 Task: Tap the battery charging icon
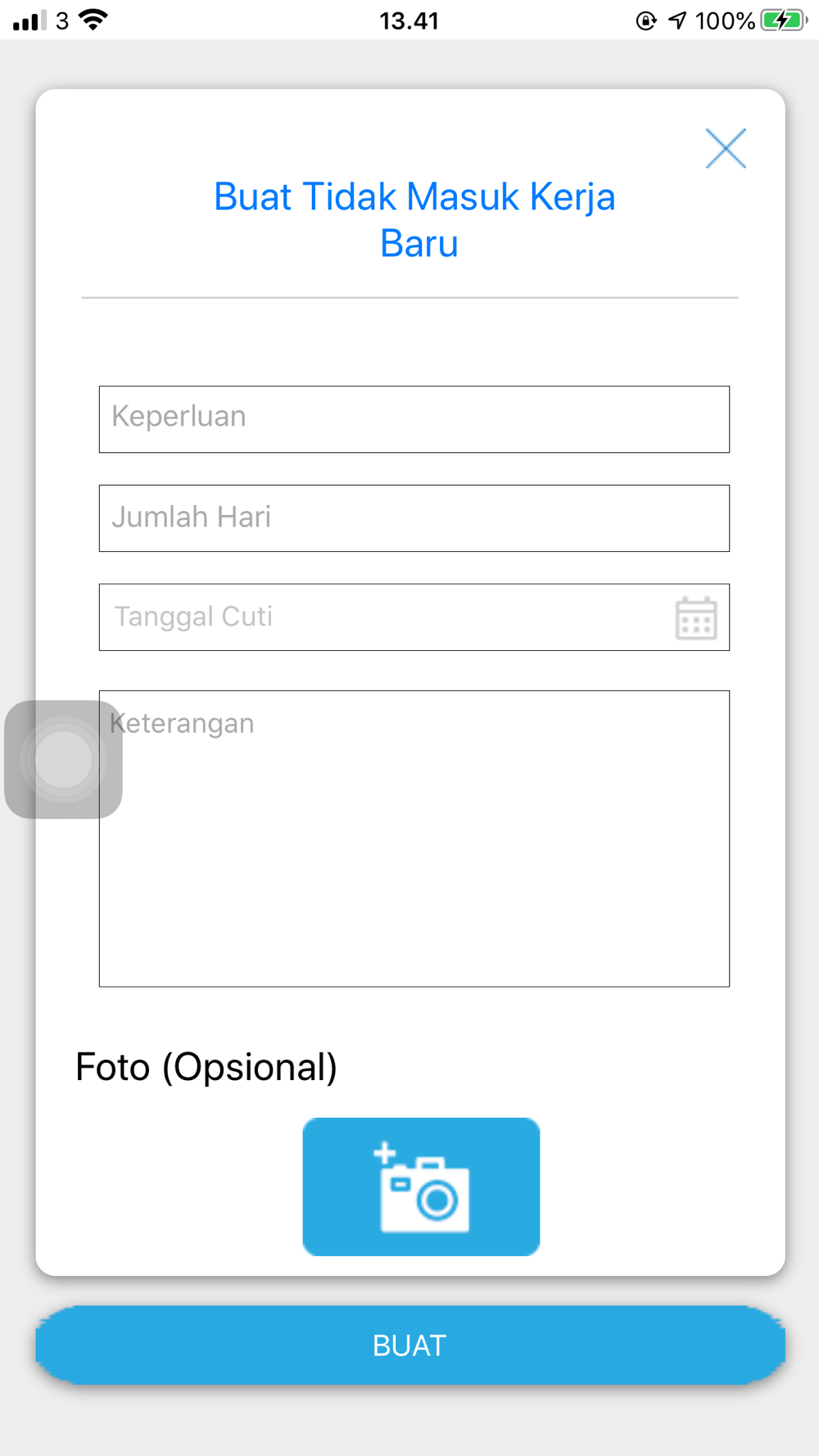point(784,20)
